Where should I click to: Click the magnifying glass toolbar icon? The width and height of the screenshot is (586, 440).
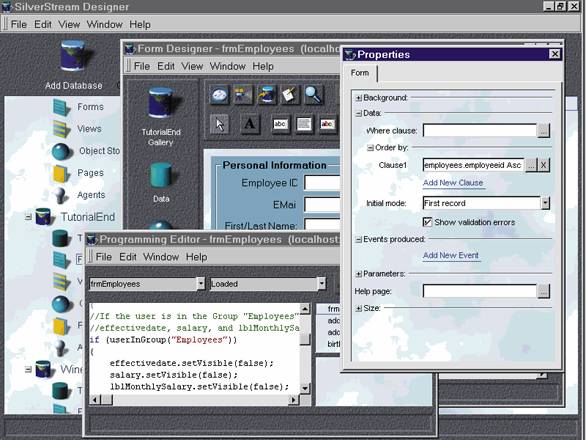coord(313,95)
